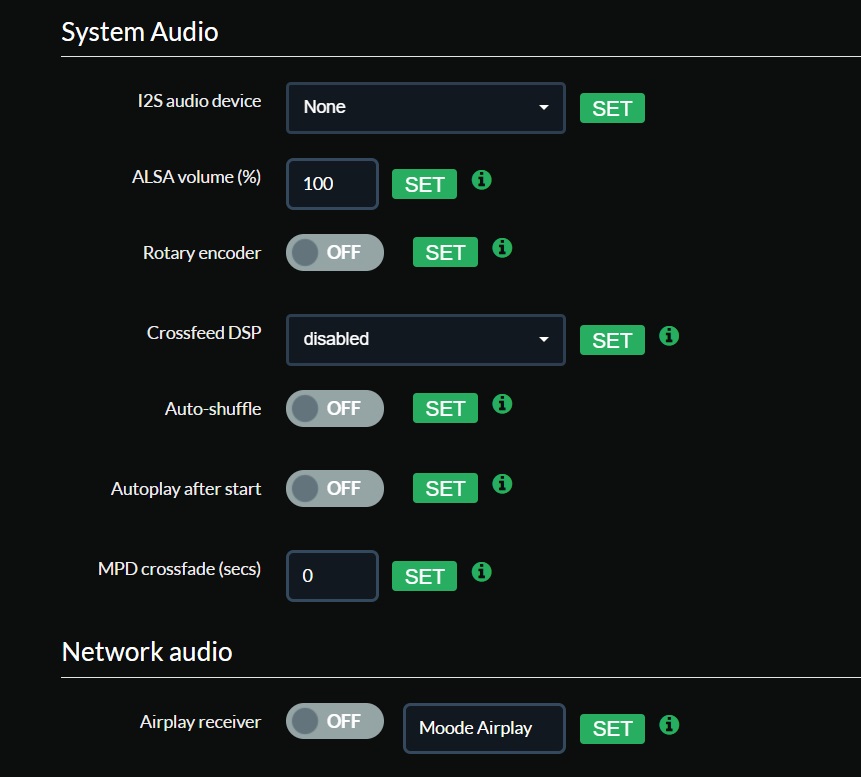View Airplay receiver info icon
The image size is (861, 777).
click(669, 725)
